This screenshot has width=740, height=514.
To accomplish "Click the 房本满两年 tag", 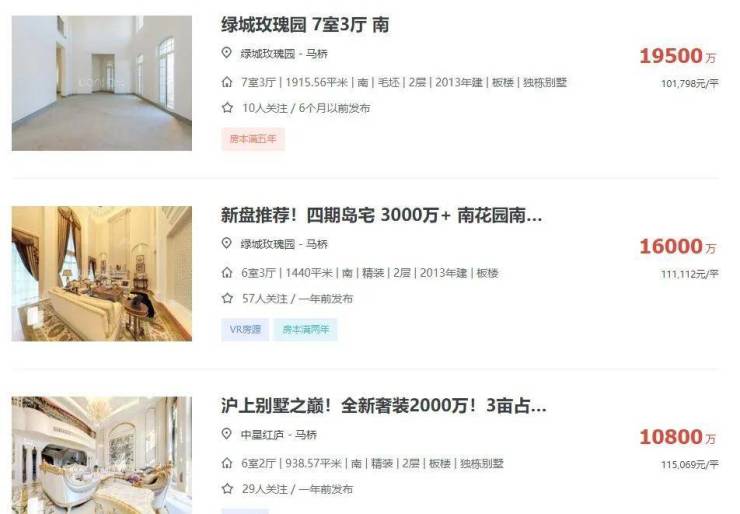I will 305,329.
